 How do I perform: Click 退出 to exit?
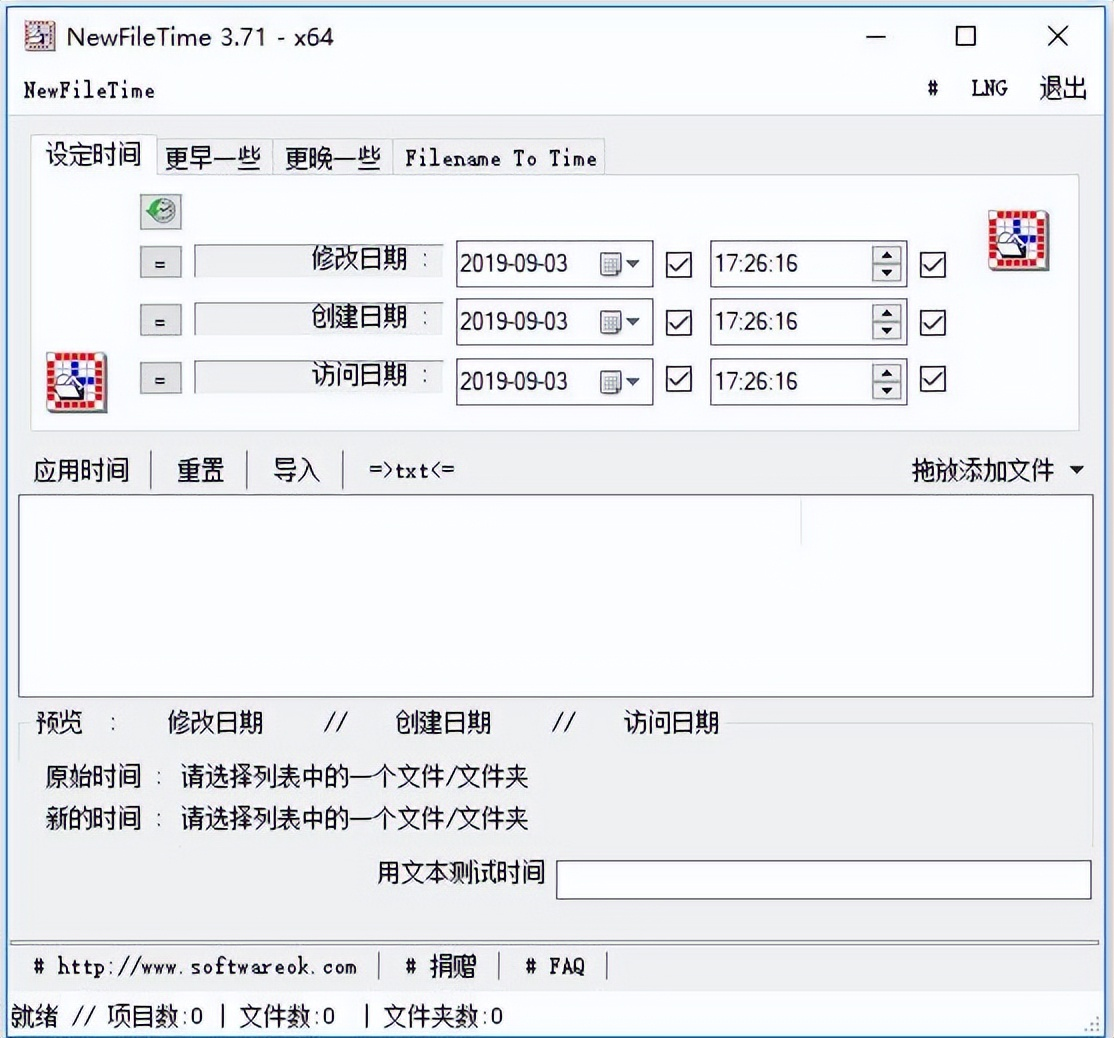[x=1063, y=88]
